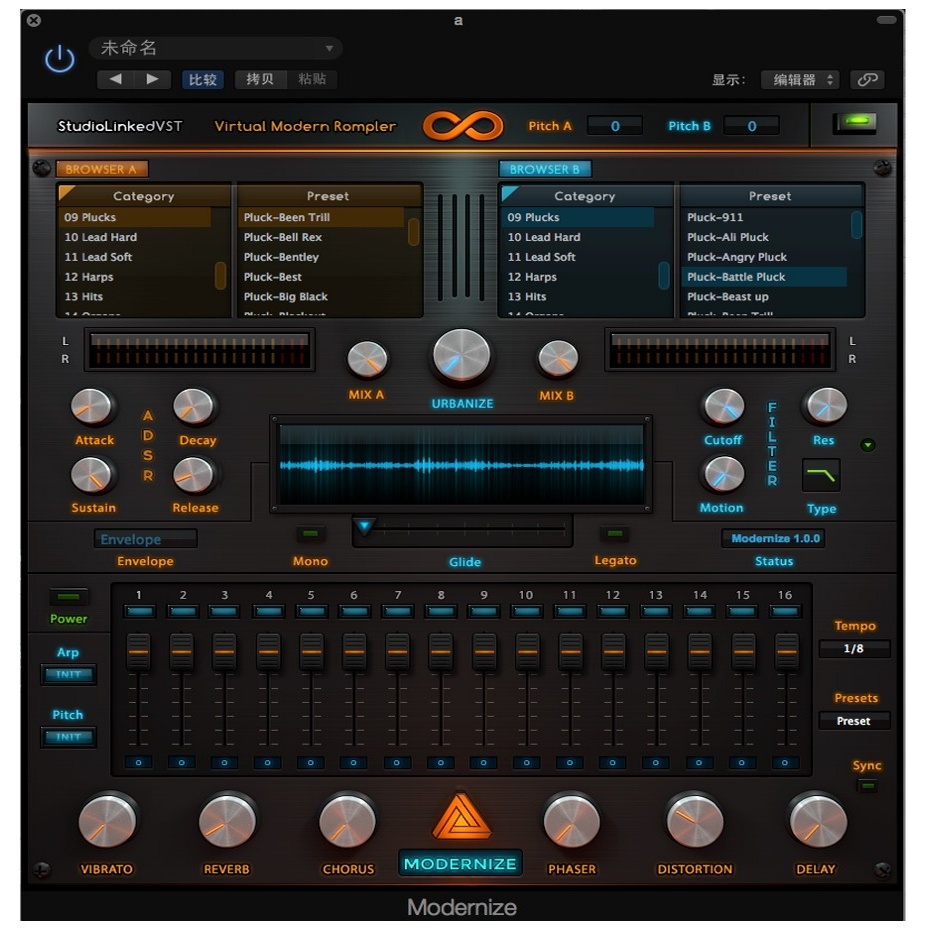
Task: Click the orange triangle Modernize logo
Action: 462,816
